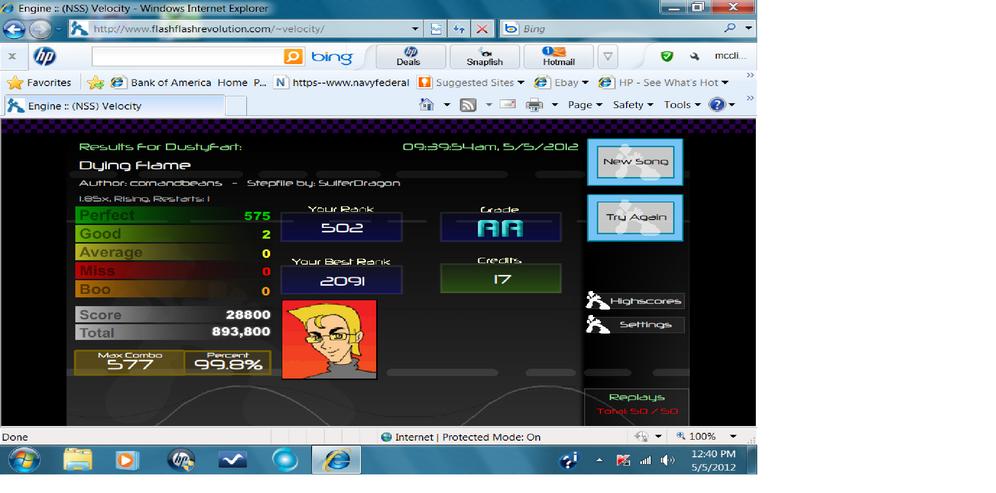Open the Highscores link
This screenshot has height=493, width=996.
(635, 301)
